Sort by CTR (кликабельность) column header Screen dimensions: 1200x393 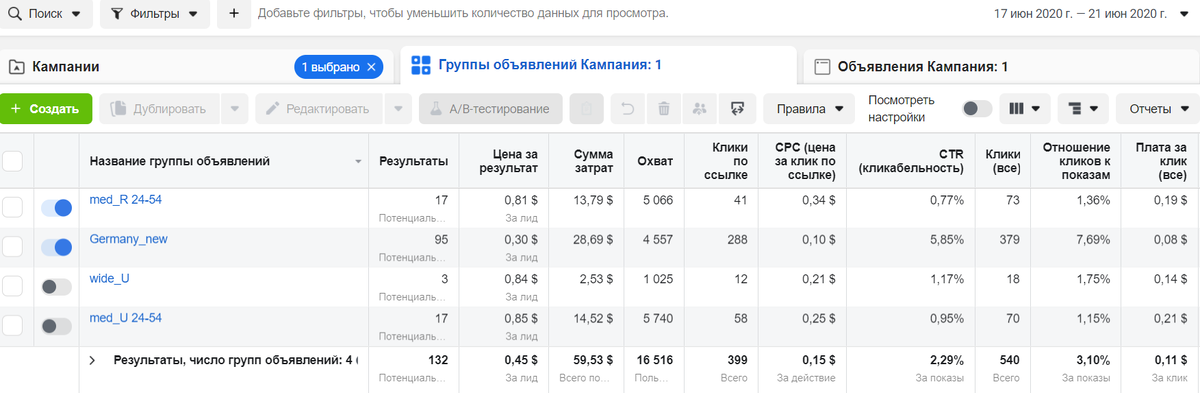(x=911, y=161)
